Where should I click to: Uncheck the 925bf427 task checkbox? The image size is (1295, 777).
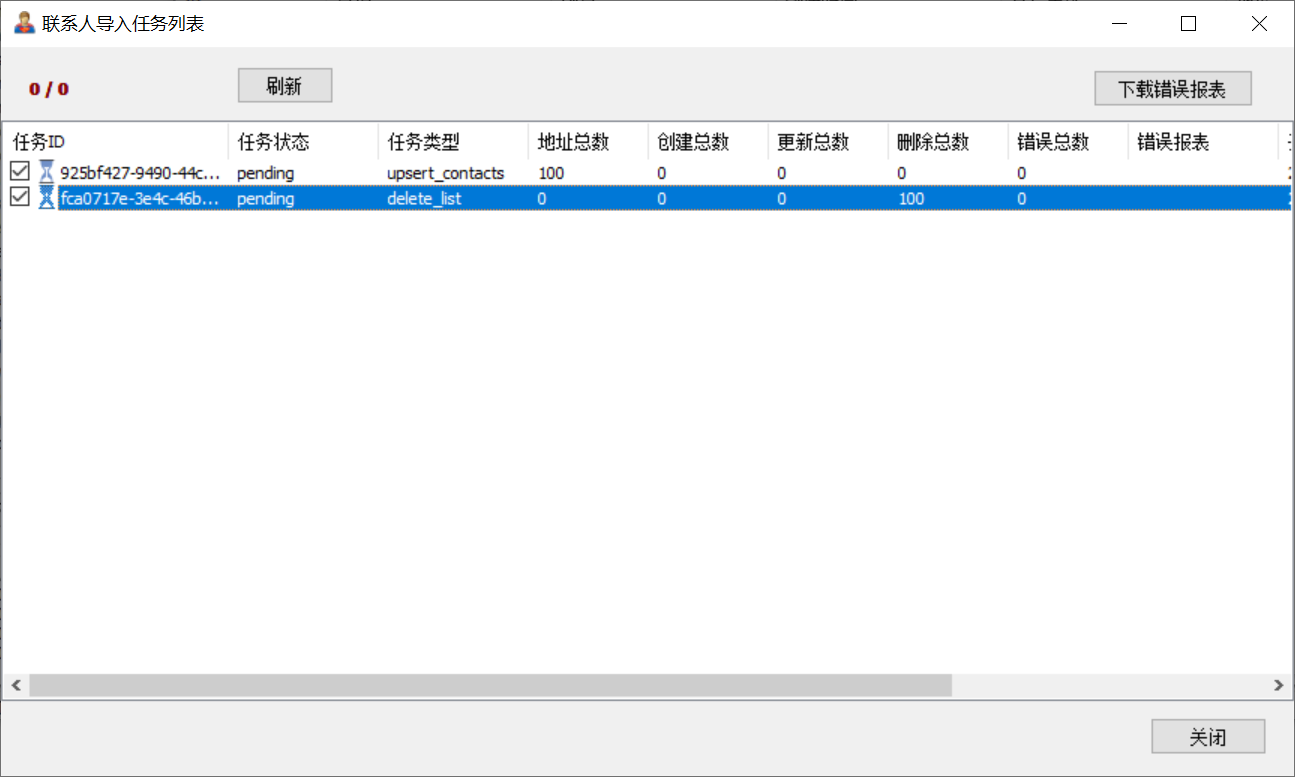pyautogui.click(x=19, y=172)
